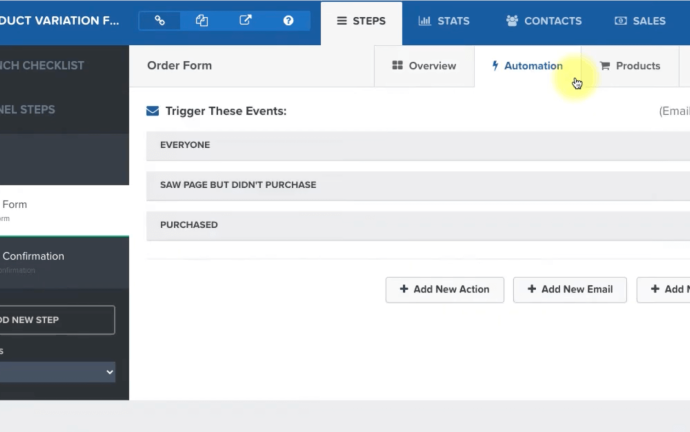Click the chain link icon in header
Viewport: 690px width, 432px height.
pyautogui.click(x=160, y=21)
